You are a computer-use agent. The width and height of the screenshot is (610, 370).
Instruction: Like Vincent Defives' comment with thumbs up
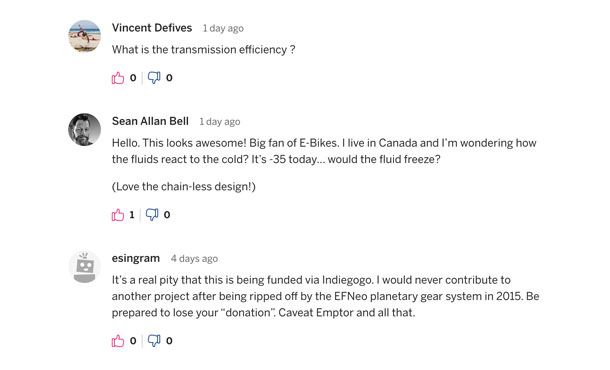(x=118, y=78)
